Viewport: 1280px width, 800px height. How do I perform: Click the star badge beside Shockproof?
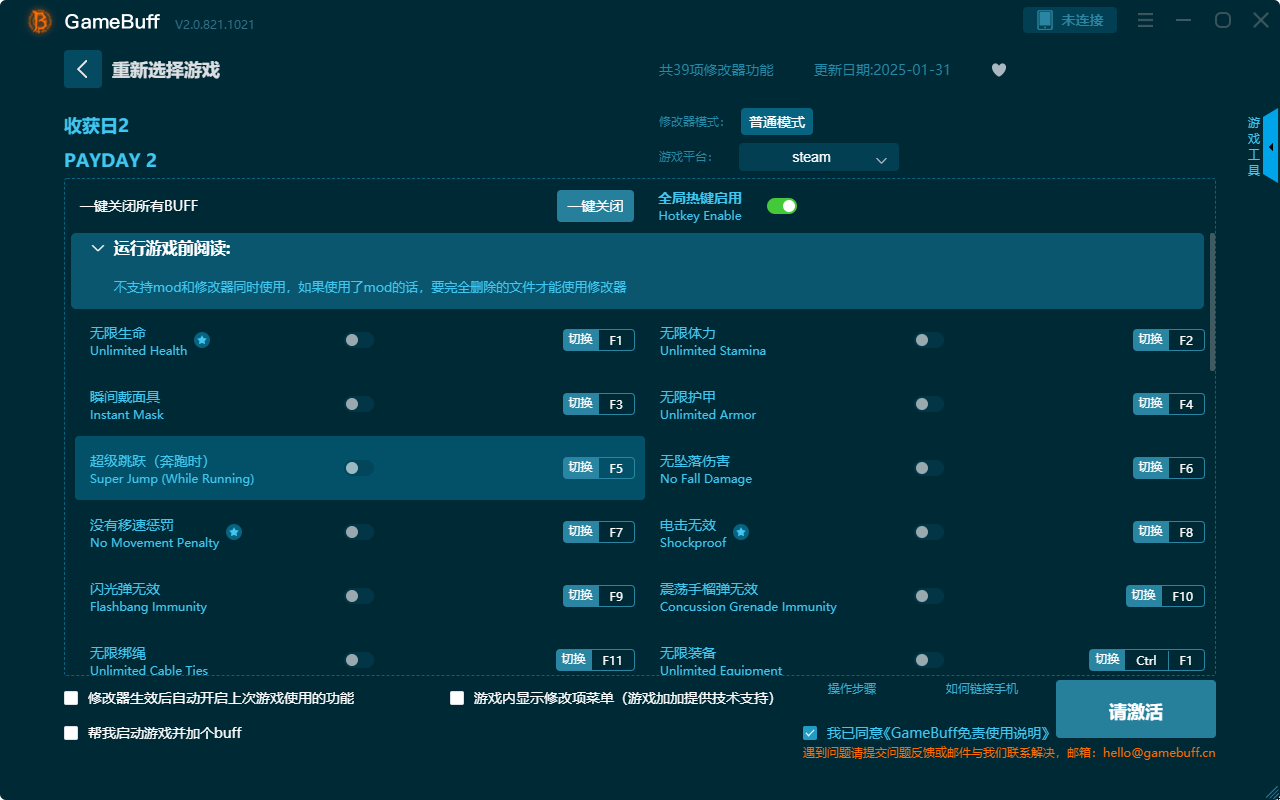741,533
